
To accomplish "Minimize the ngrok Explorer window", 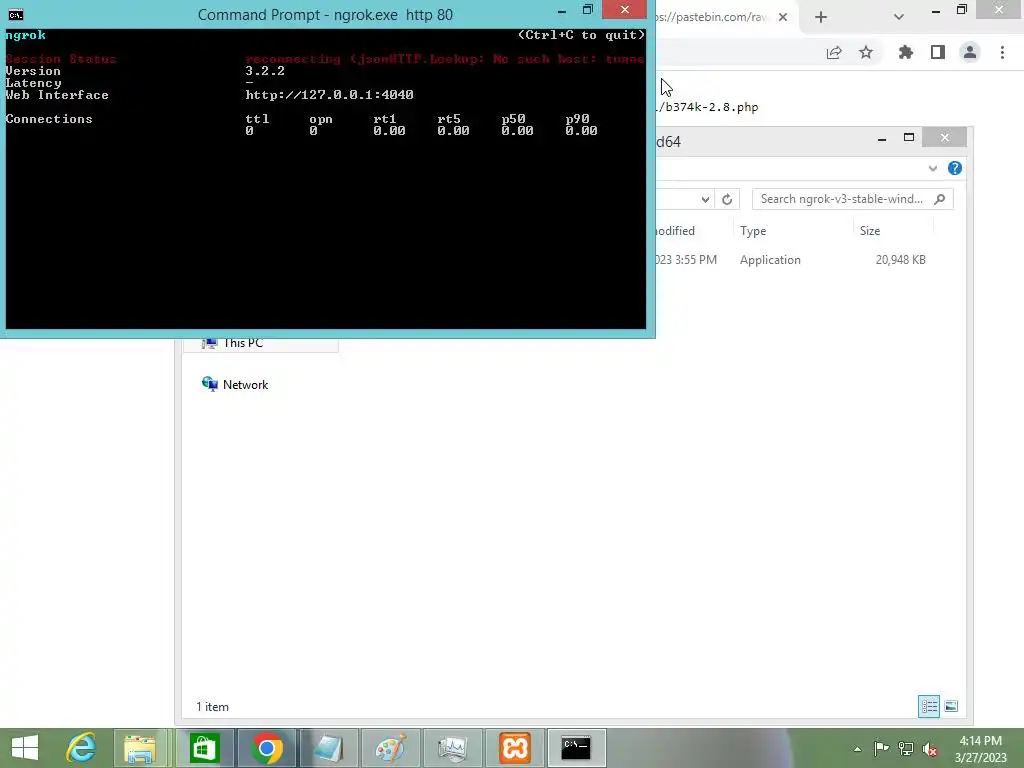I will click(882, 138).
